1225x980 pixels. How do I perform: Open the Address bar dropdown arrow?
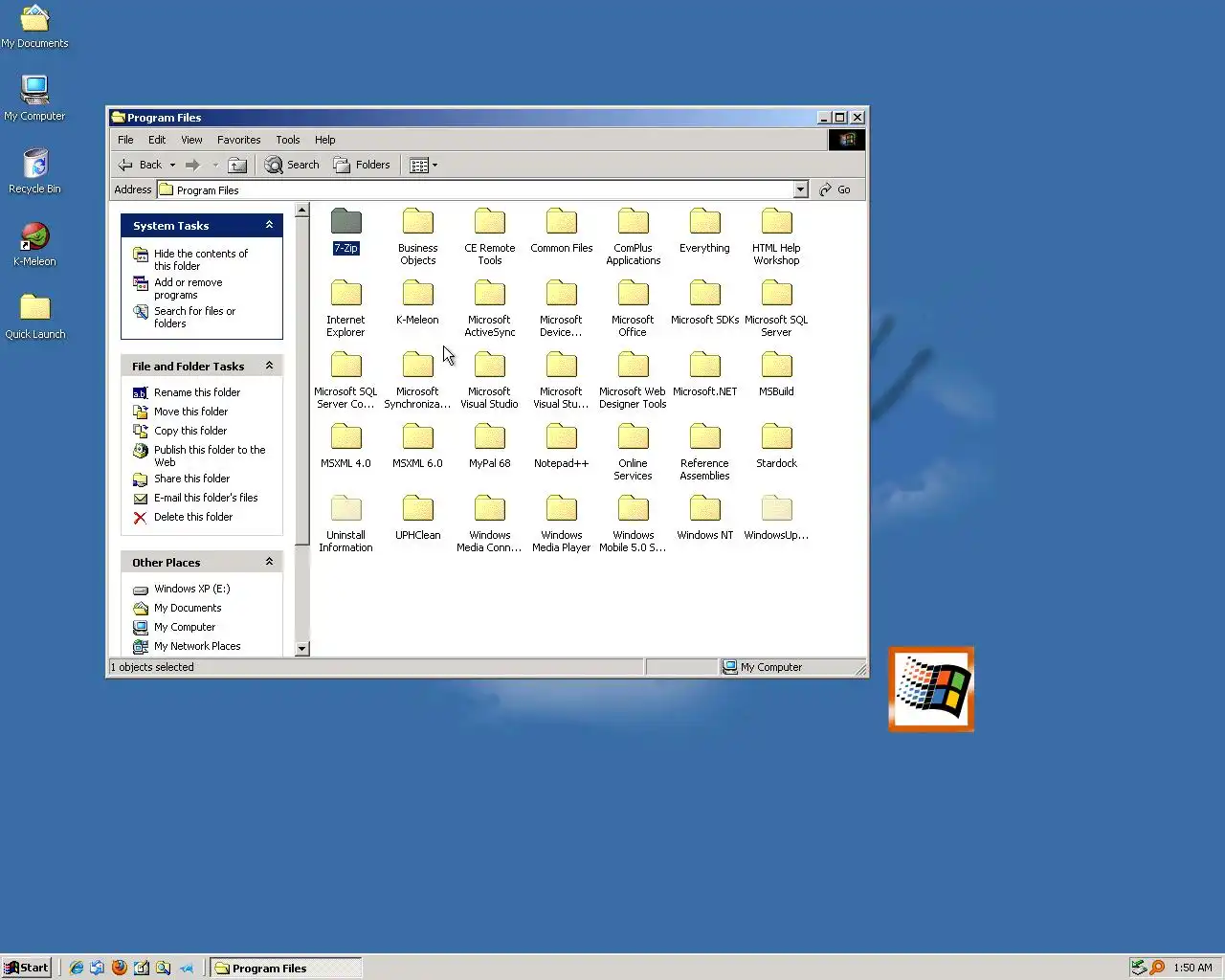point(801,189)
